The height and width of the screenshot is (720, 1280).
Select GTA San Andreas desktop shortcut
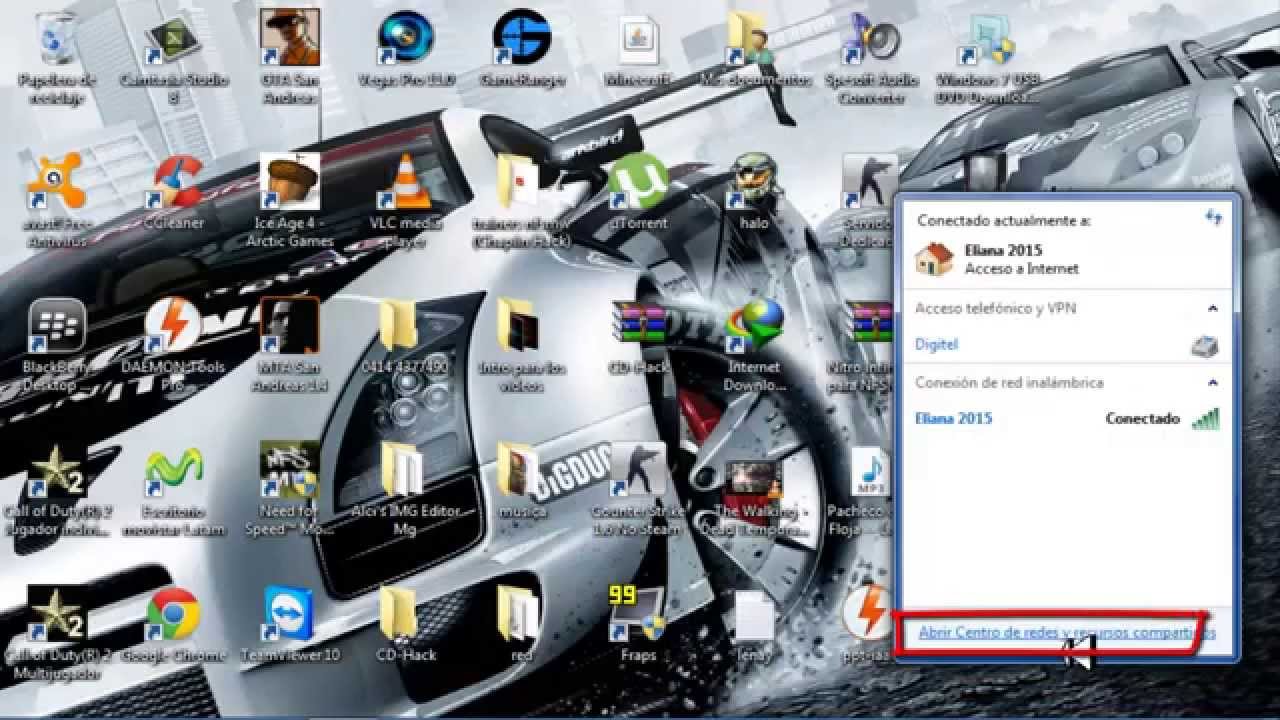click(x=290, y=58)
